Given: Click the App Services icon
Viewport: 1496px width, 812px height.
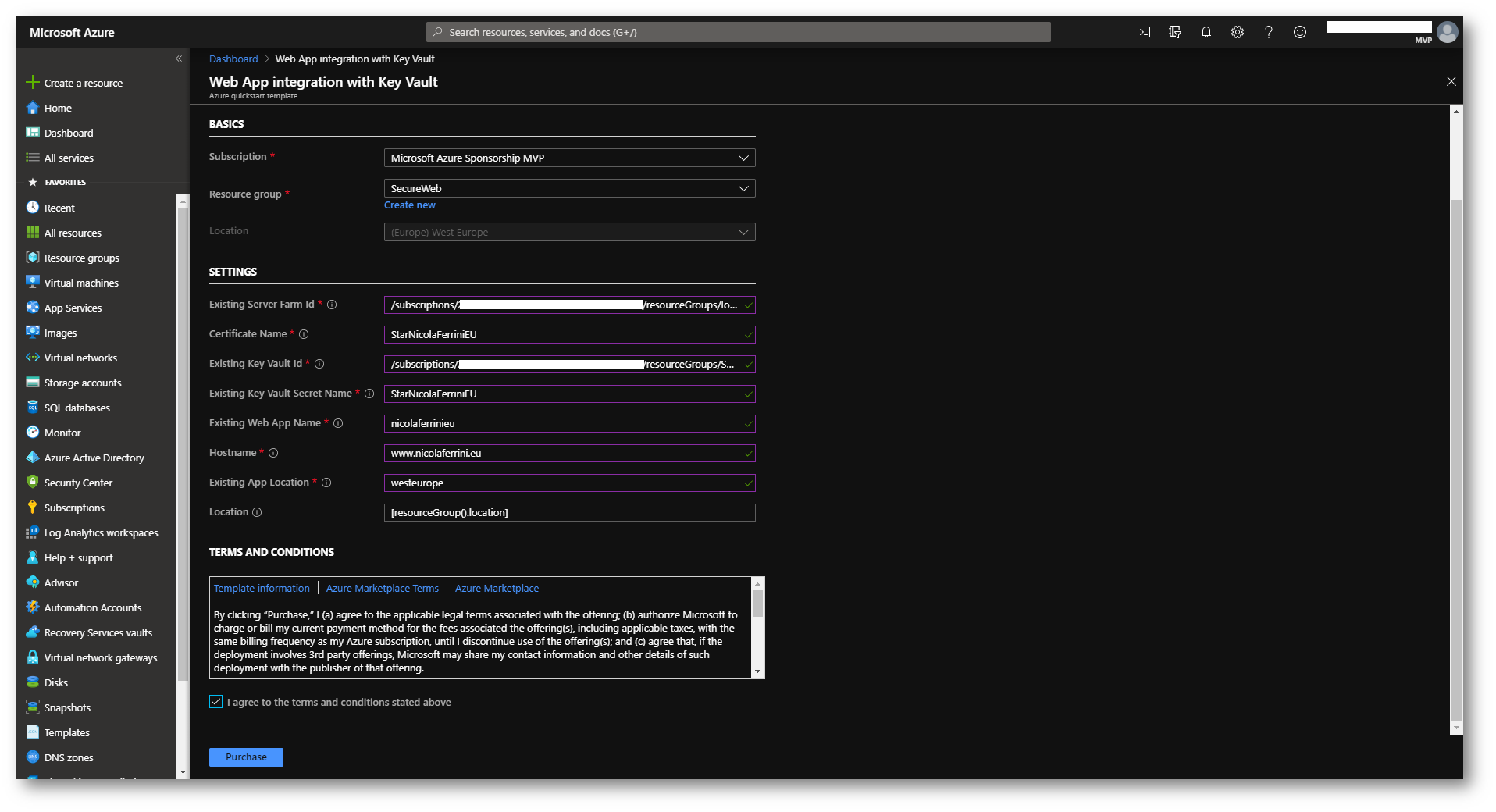Looking at the screenshot, I should tap(32, 308).
